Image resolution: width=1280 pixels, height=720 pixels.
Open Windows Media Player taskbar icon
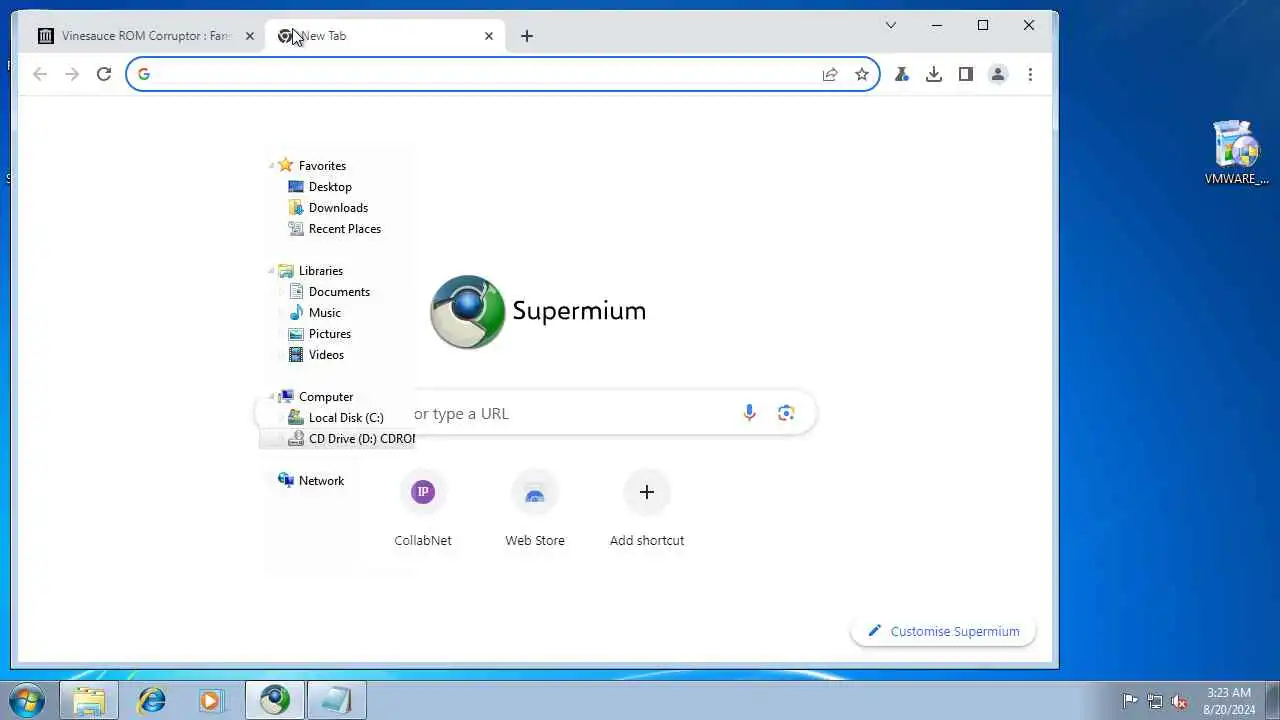(211, 700)
